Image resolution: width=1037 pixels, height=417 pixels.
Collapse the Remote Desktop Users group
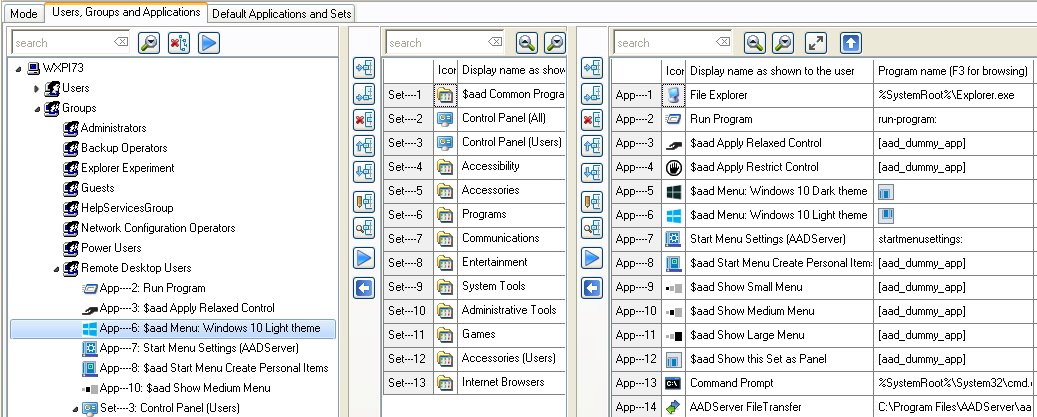tap(56, 268)
